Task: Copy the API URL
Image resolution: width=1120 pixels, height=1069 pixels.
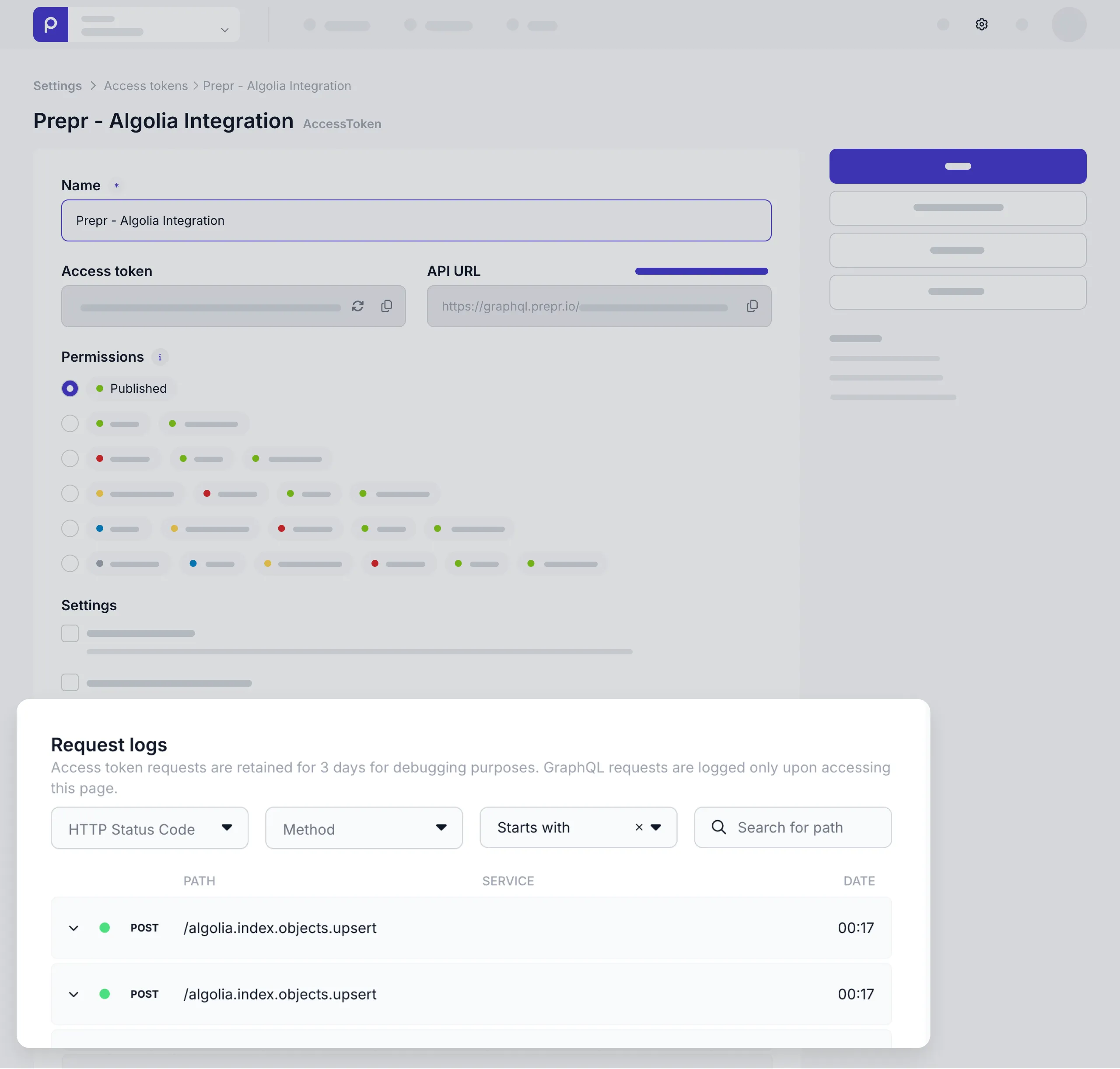Action: pos(752,306)
